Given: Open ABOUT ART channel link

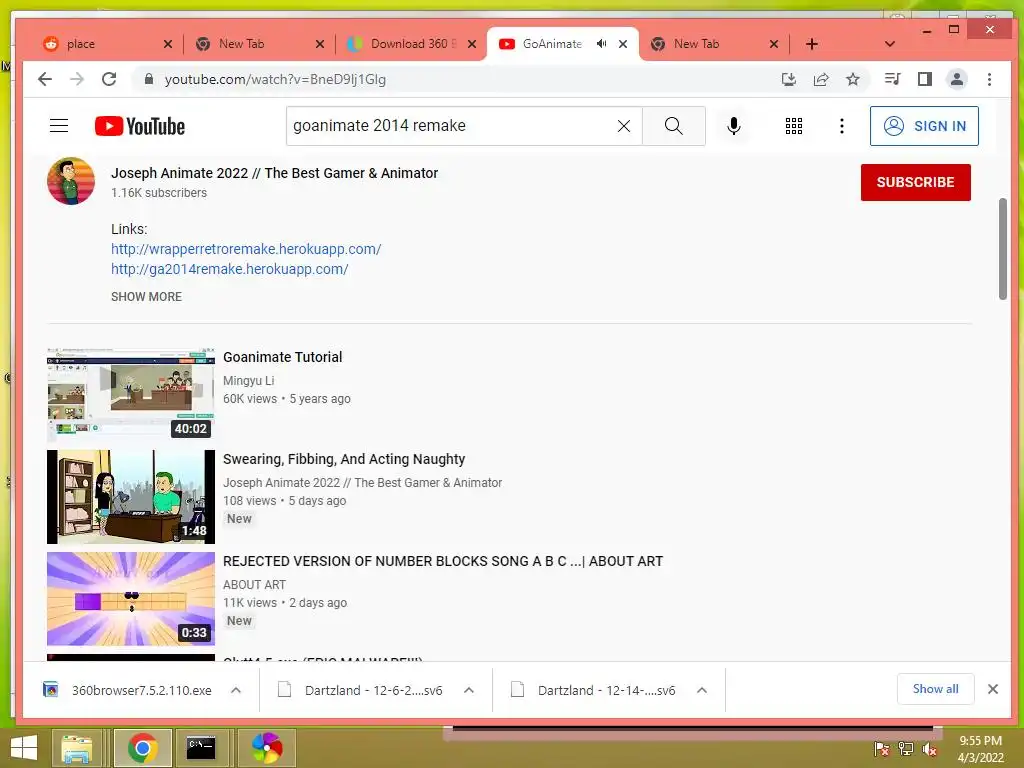Looking at the screenshot, I should click(x=255, y=585).
